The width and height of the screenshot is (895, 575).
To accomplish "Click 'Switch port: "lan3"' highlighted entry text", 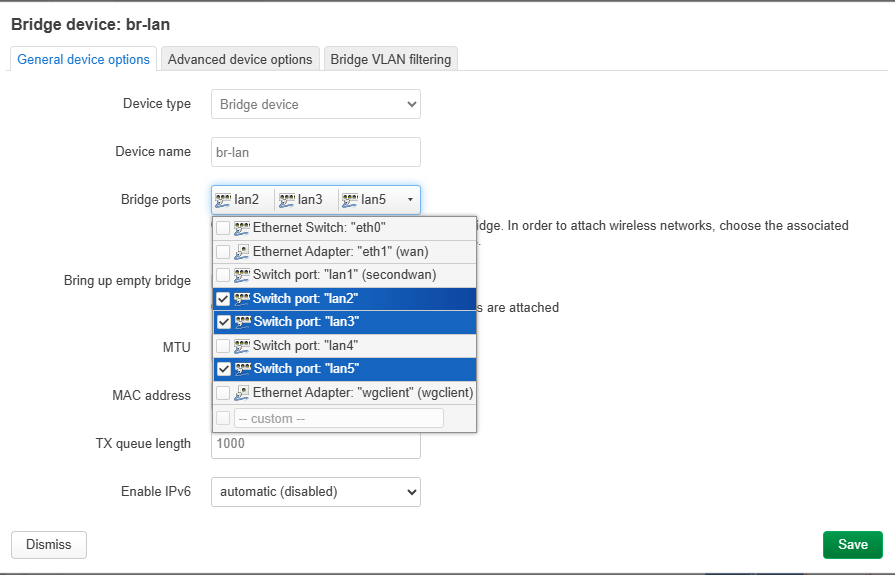I will [307, 322].
